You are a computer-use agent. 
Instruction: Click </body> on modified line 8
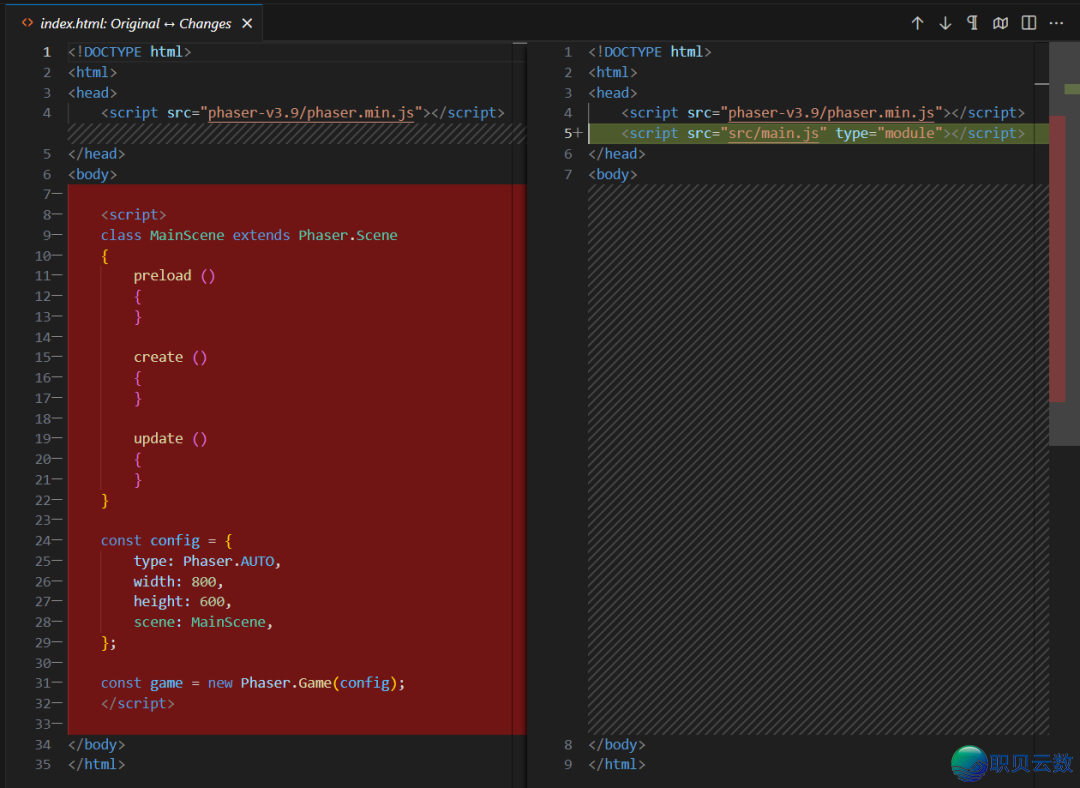click(x=616, y=745)
